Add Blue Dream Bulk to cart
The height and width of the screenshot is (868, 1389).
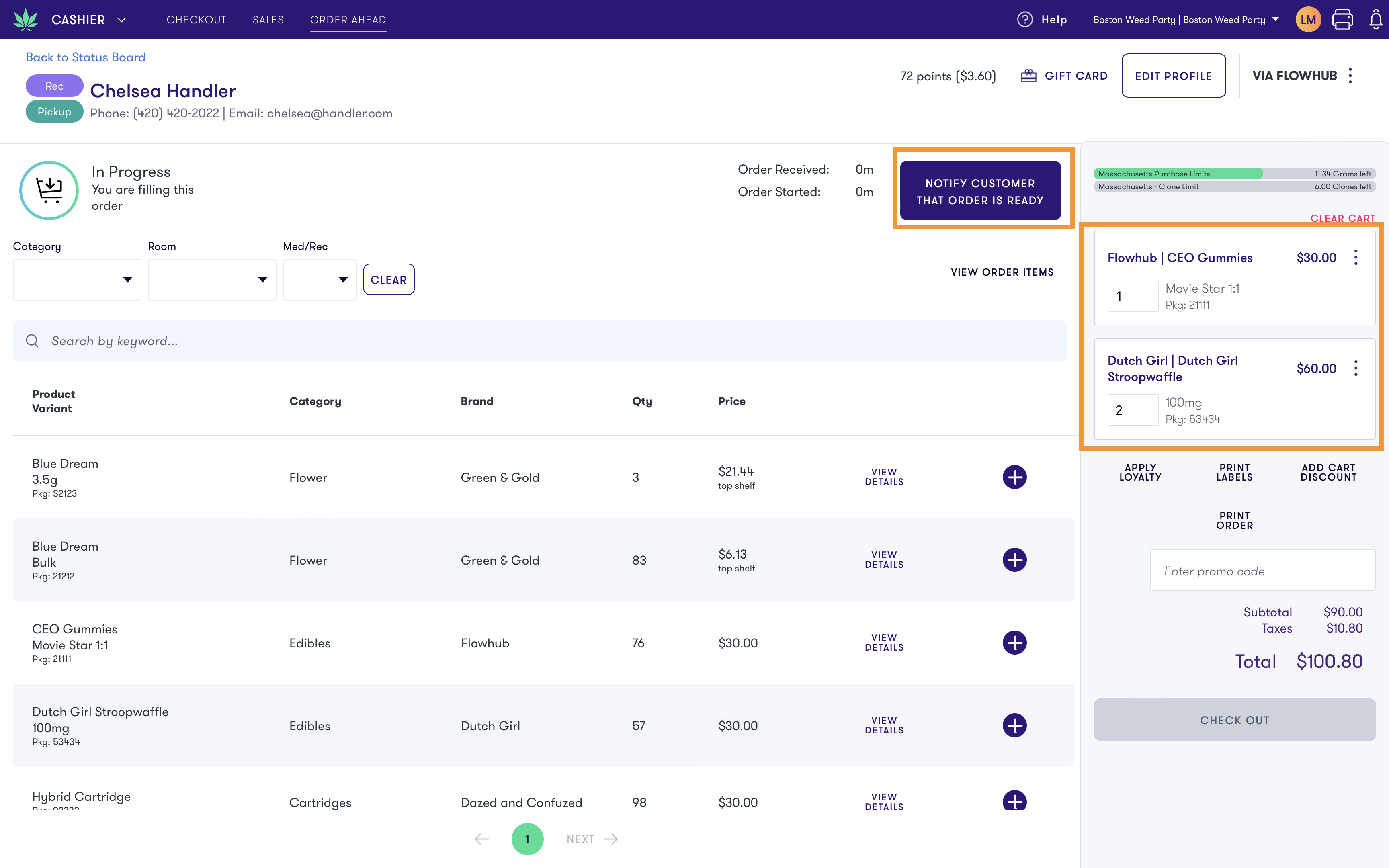pos(1014,560)
